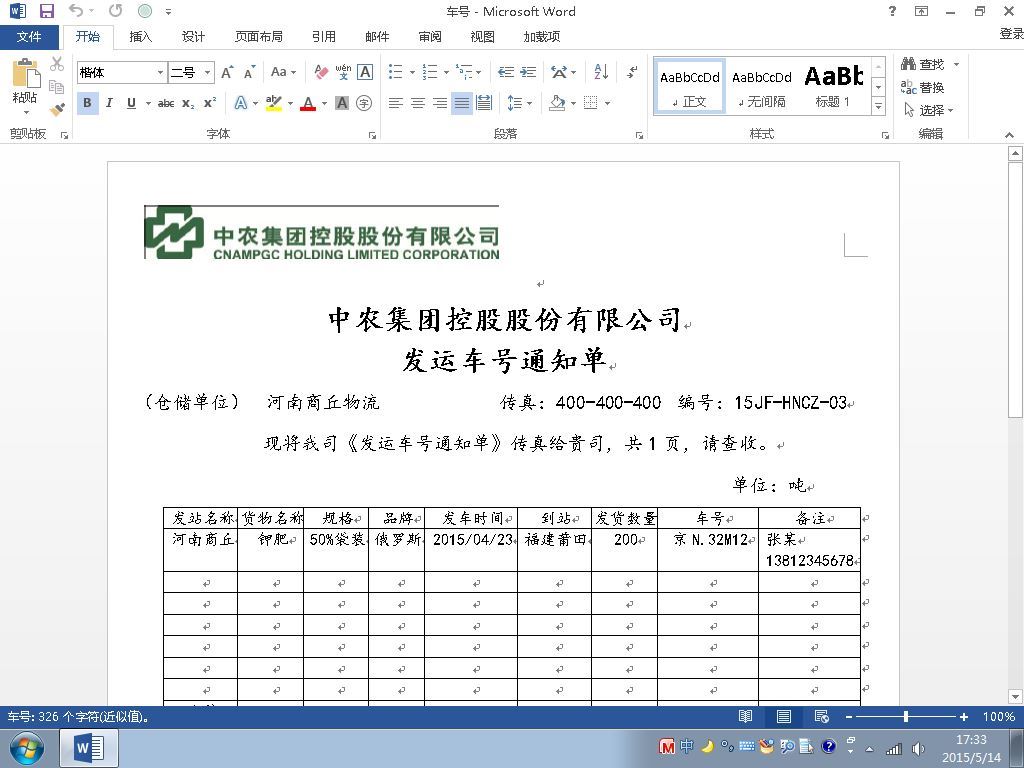This screenshot has width=1024, height=768.
Task: Switch to the 插入 tab
Action: pyautogui.click(x=140, y=37)
